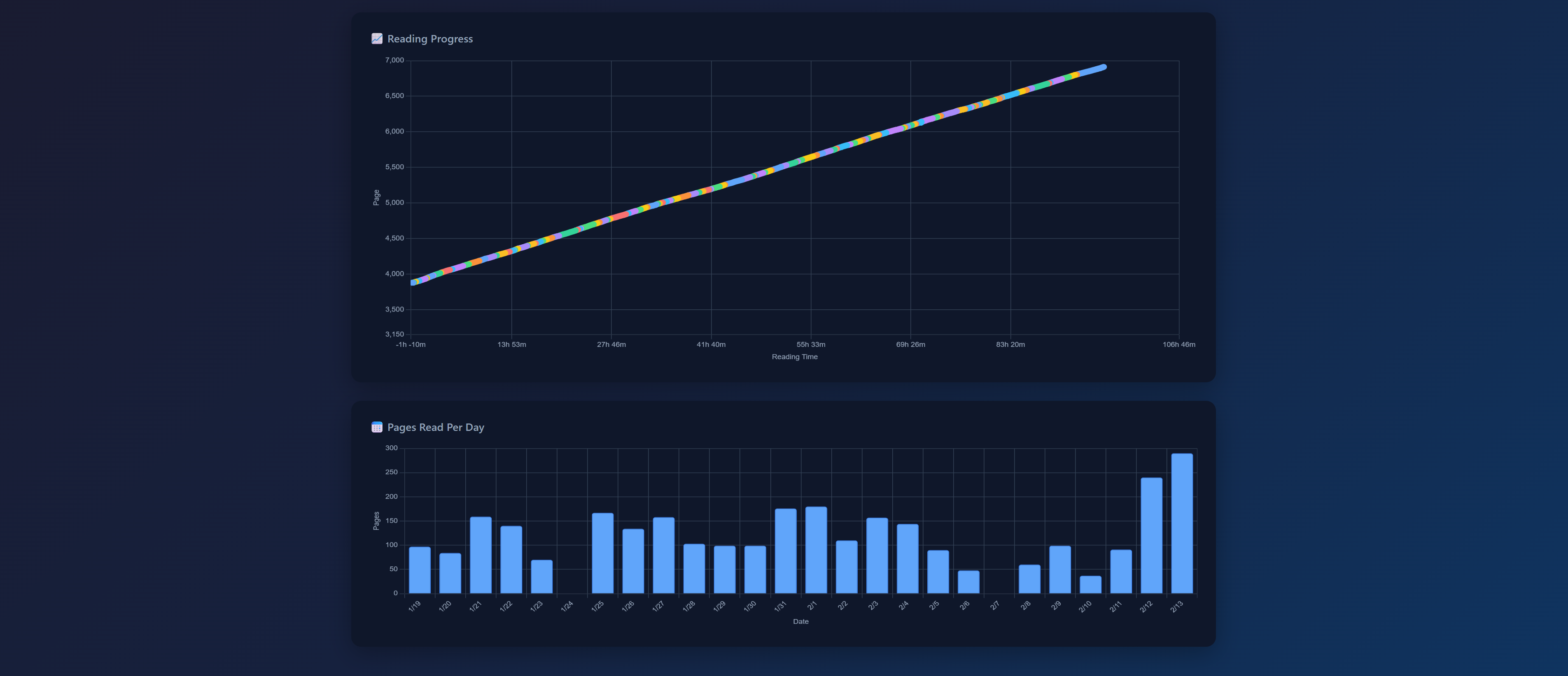Screen dimensions: 1568x676
Task: Click the Pages Read Per Day calendar icon
Action: coord(377,428)
